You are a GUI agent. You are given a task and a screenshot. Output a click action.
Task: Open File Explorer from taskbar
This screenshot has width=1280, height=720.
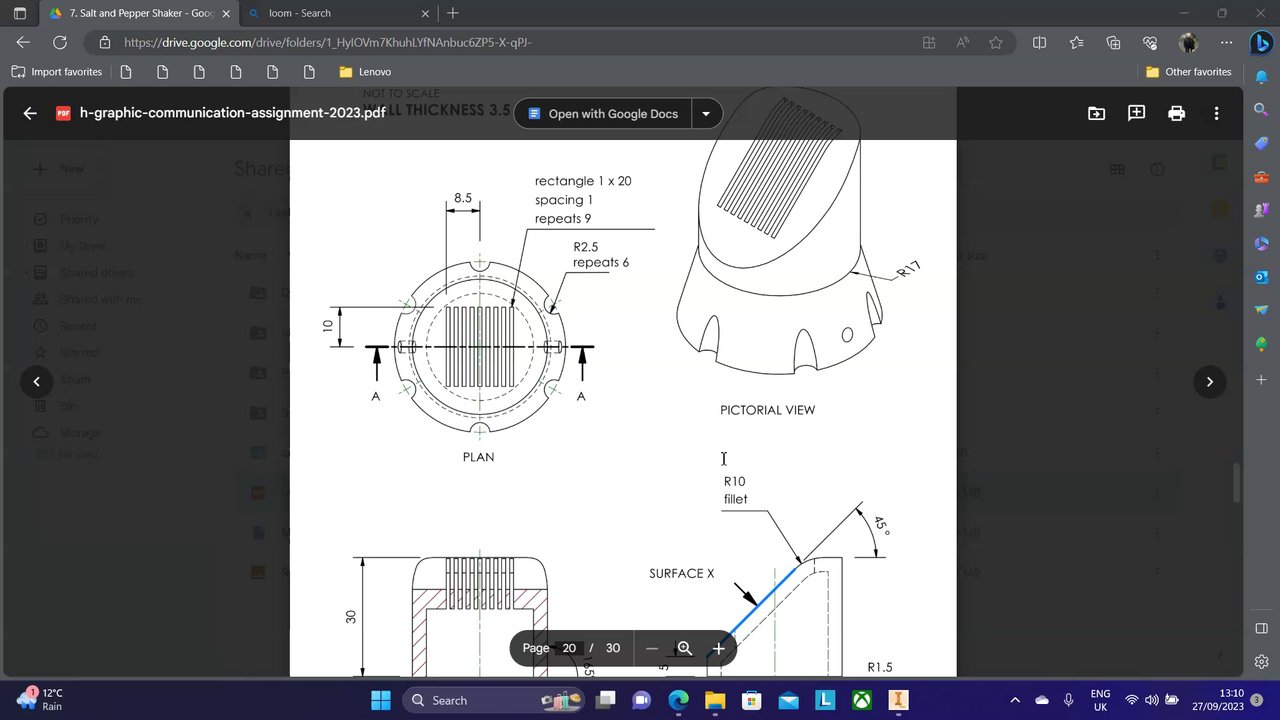[x=715, y=700]
